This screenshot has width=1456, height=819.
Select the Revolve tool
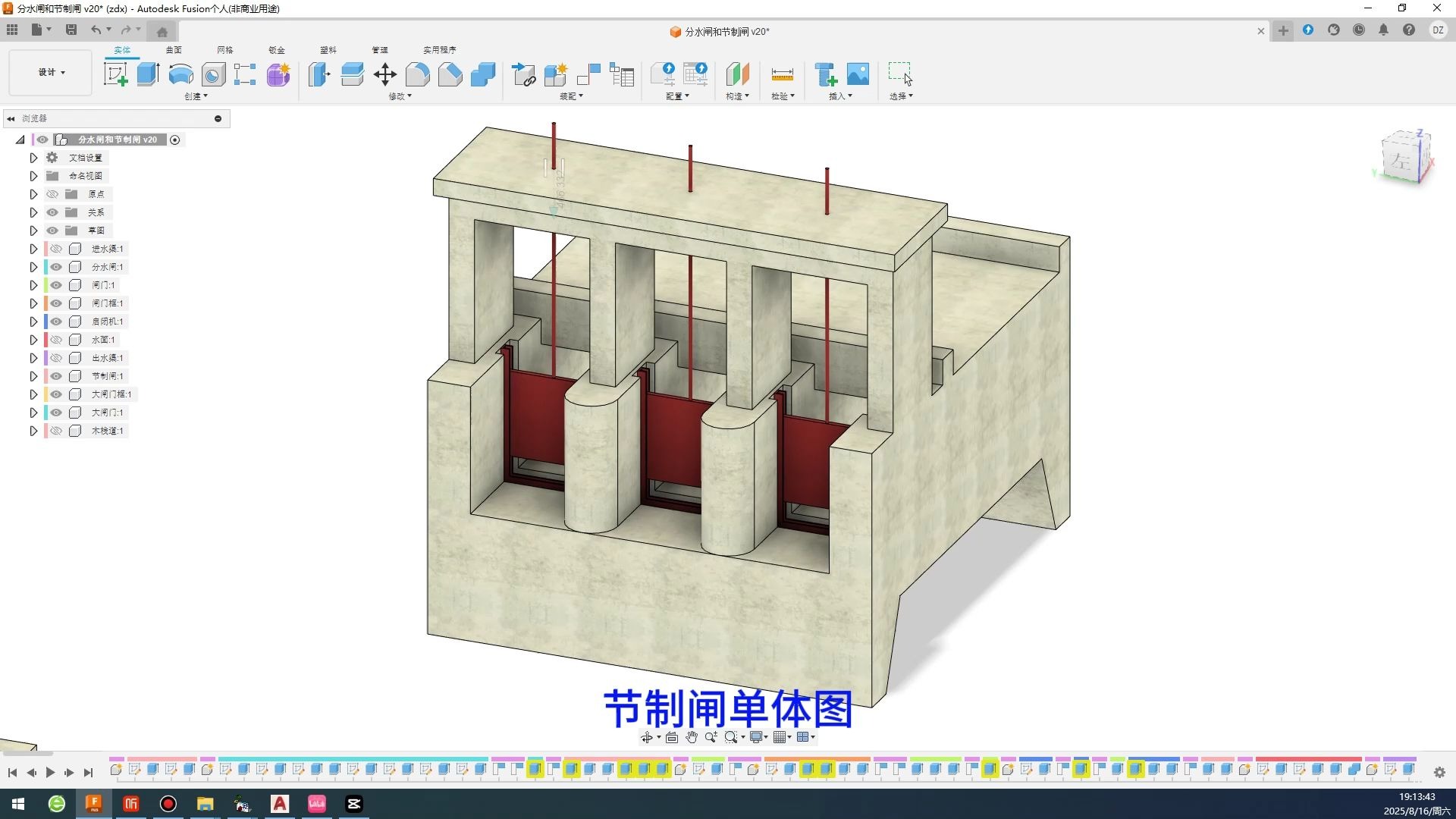pos(180,74)
